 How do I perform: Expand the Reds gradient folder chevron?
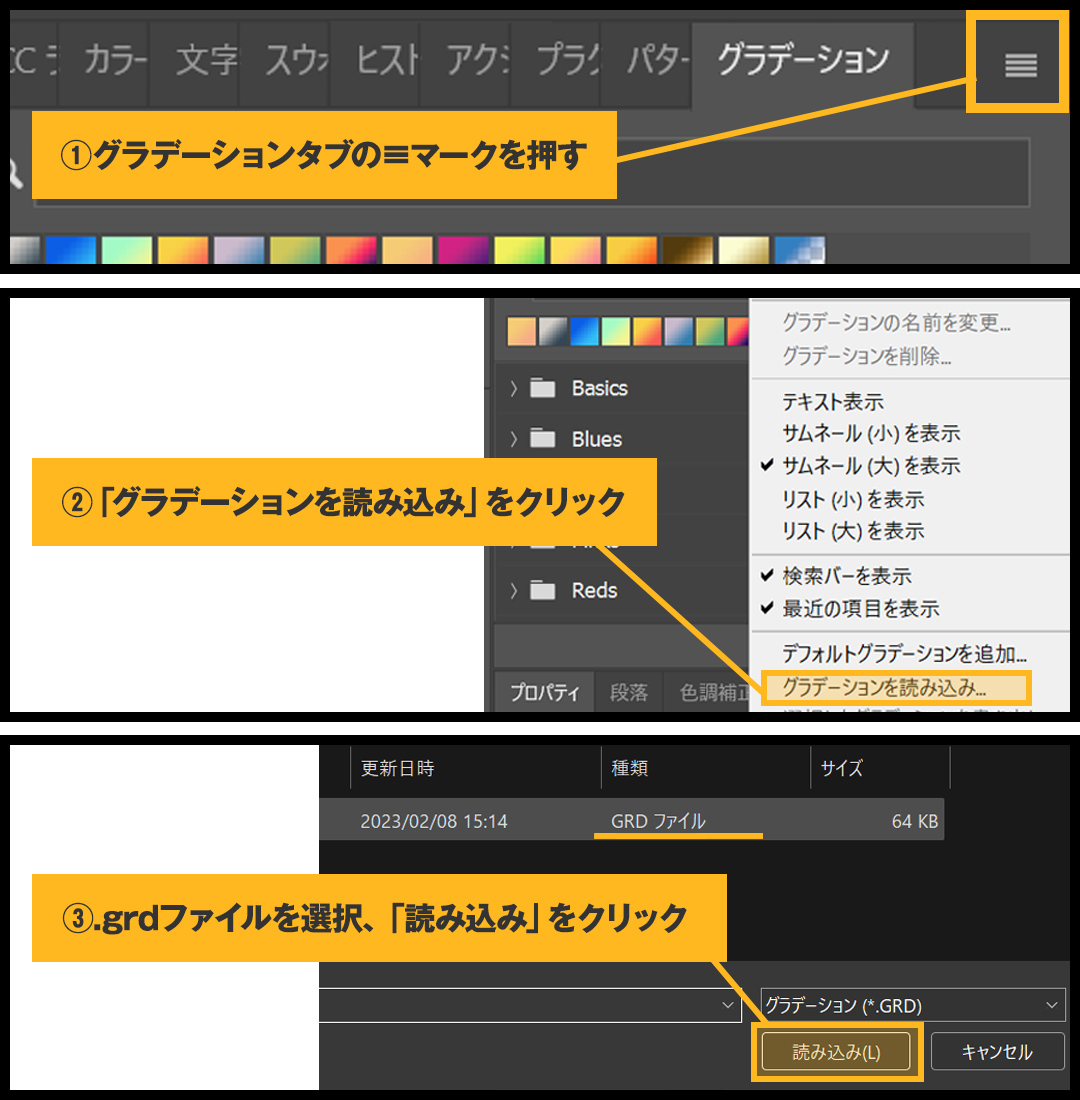[514, 591]
